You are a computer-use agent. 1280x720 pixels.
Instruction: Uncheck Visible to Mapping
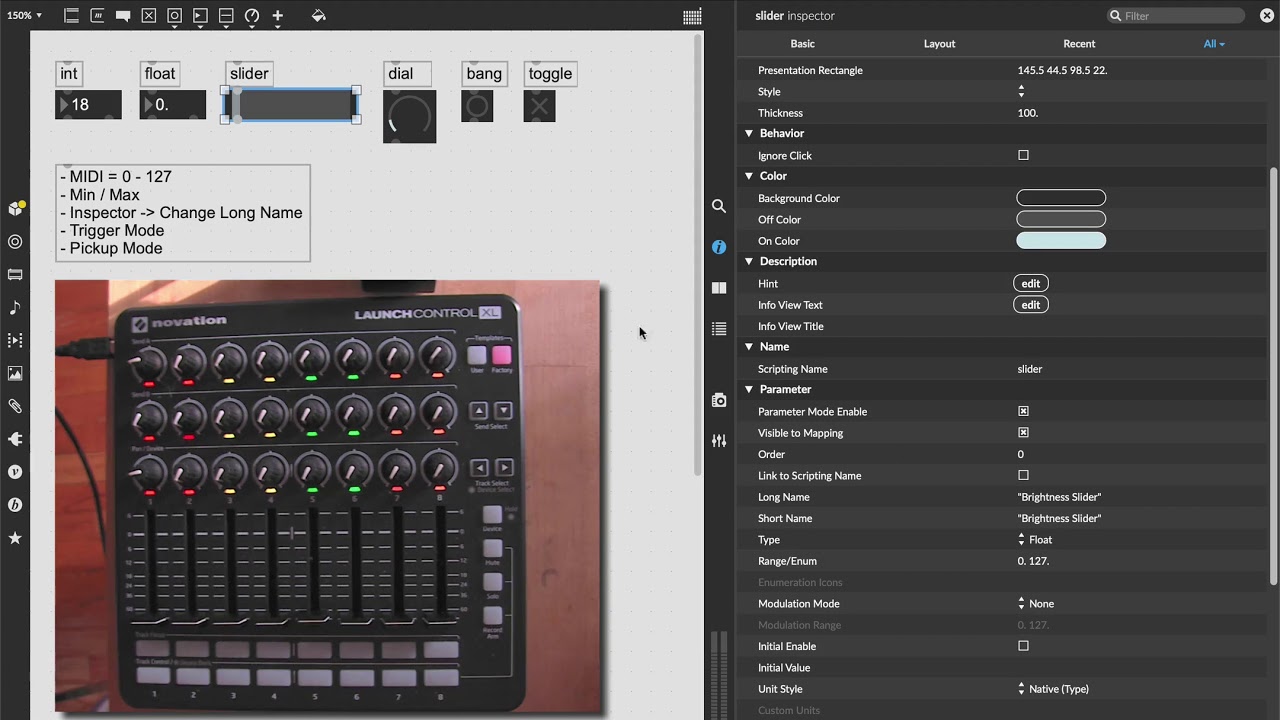(x=1023, y=433)
